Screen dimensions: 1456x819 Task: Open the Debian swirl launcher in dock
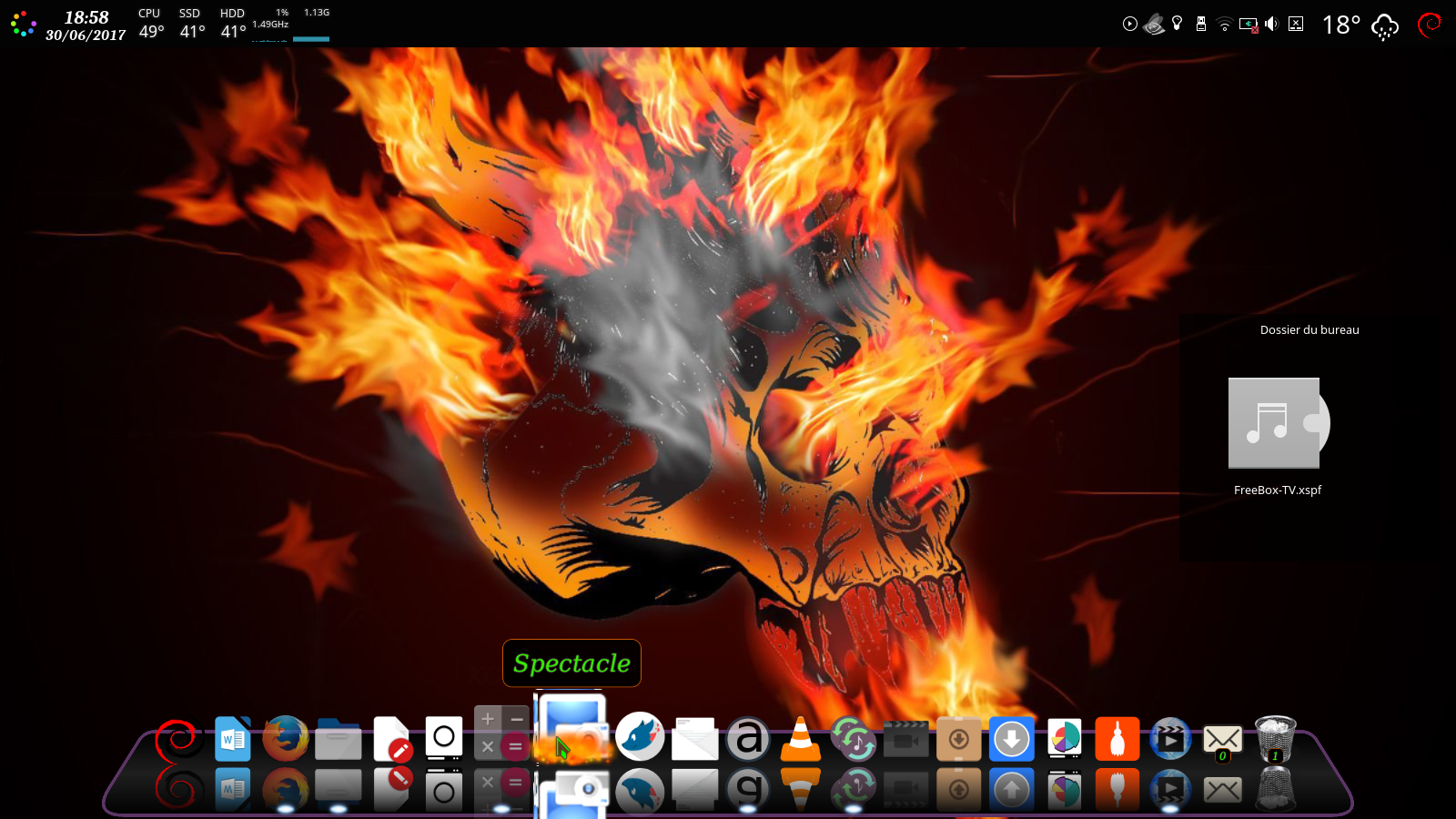click(179, 739)
